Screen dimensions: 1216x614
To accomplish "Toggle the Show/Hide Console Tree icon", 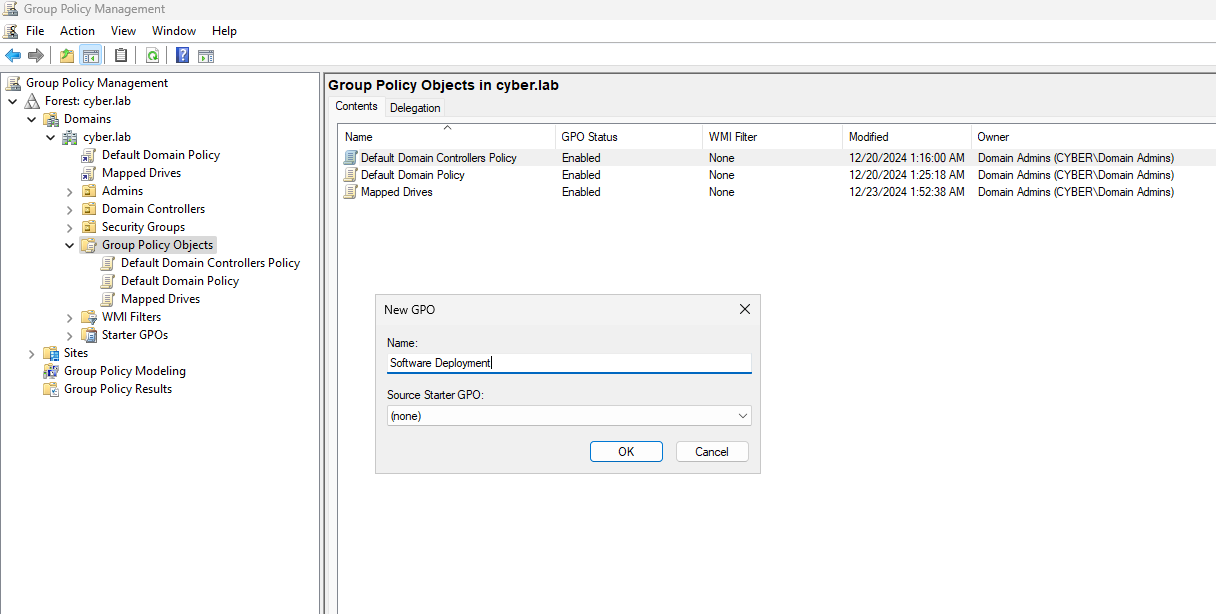I will [90, 56].
